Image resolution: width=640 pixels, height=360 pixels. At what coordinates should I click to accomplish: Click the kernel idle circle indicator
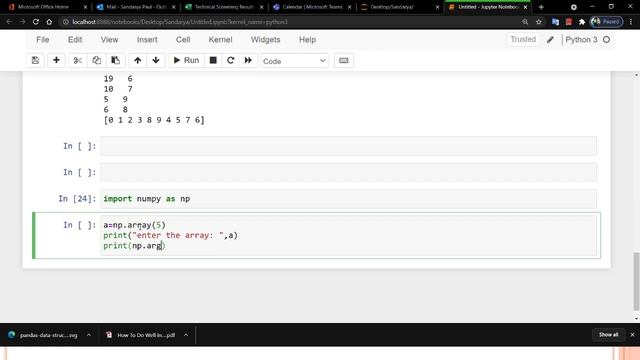607,40
